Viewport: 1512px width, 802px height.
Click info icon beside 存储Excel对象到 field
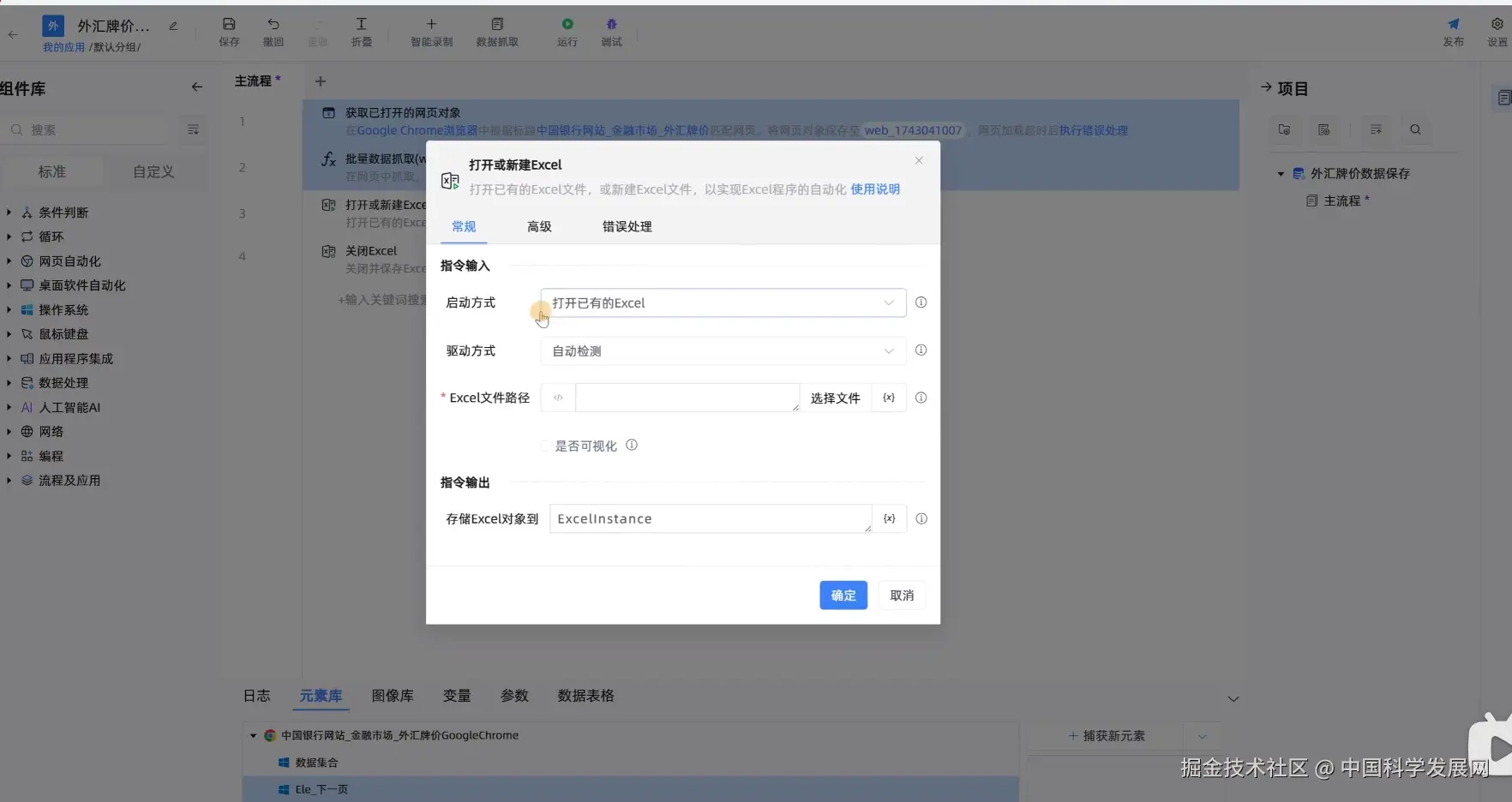coord(921,518)
